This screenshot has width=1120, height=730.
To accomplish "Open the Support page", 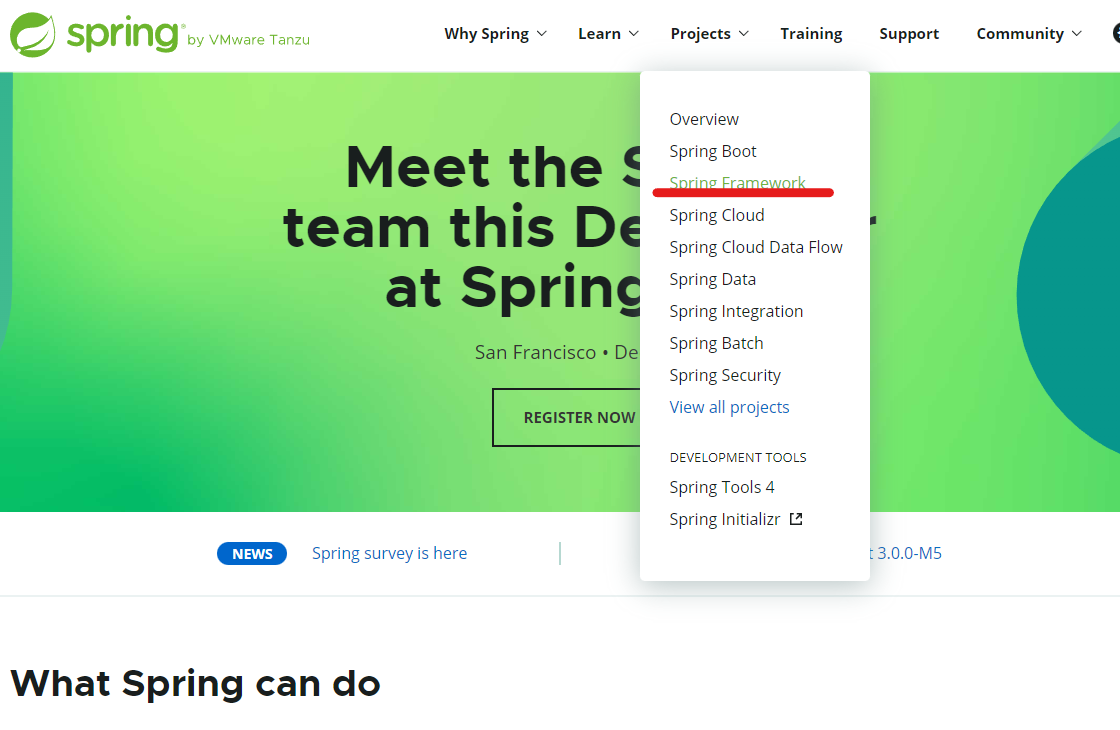I will [909, 34].
